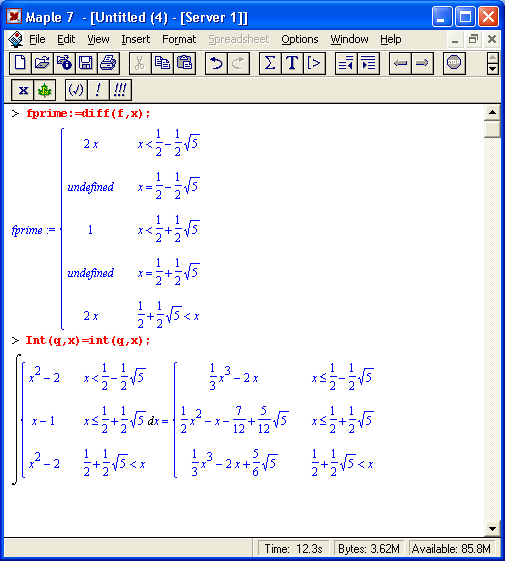Click the New worksheet icon
The image size is (505, 561).
coord(20,63)
